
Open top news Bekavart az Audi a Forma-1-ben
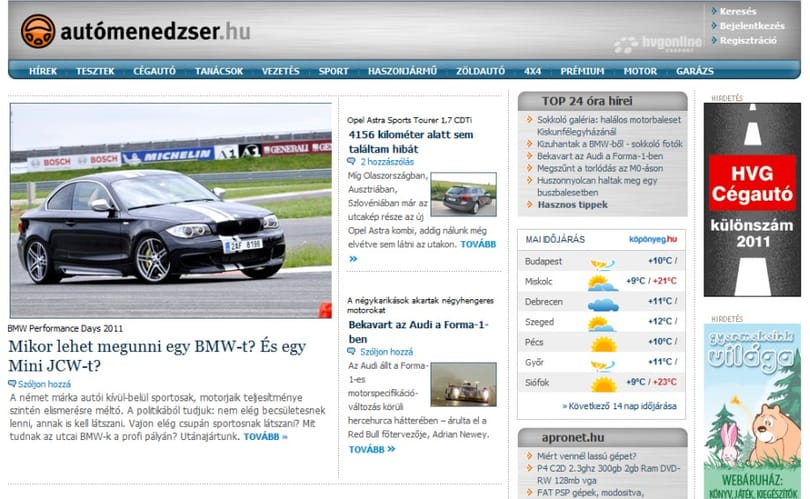600,156
